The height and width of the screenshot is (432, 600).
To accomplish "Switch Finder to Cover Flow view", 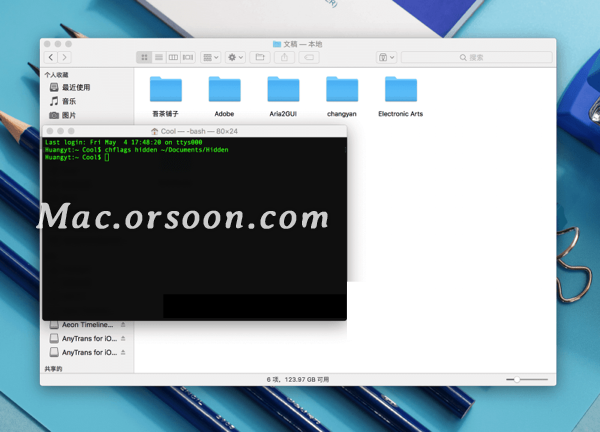I will pyautogui.click(x=188, y=57).
